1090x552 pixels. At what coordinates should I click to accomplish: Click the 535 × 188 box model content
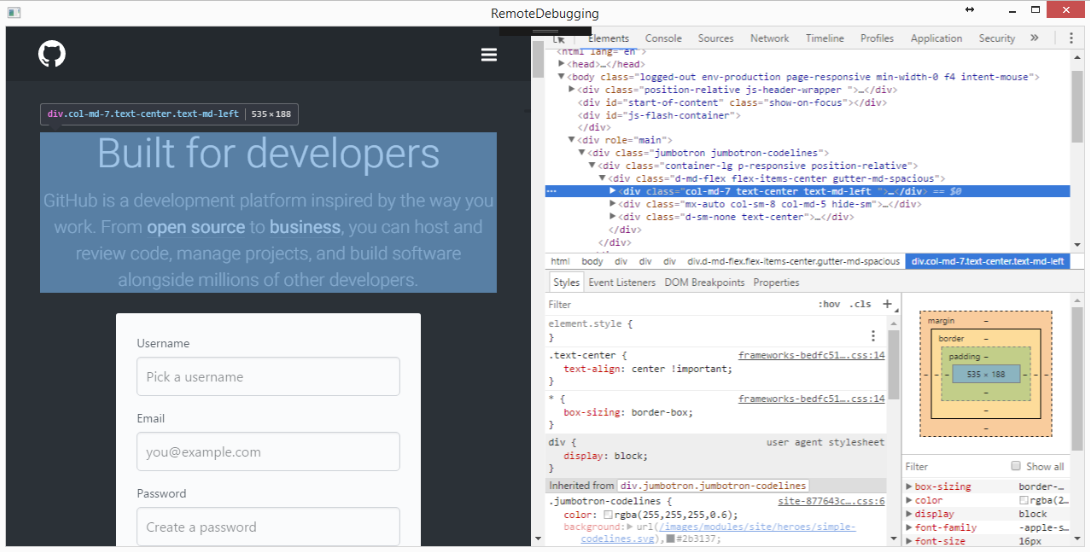coord(986,374)
